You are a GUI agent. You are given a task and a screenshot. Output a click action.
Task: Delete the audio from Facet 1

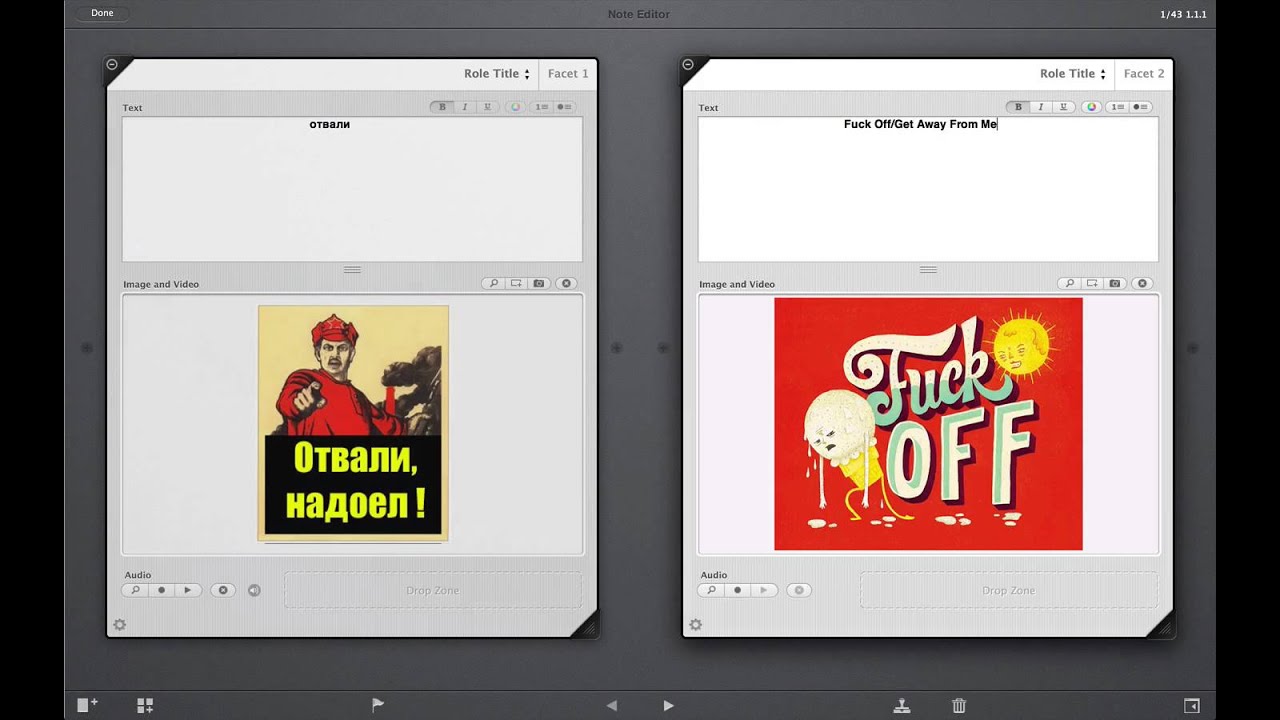click(223, 591)
